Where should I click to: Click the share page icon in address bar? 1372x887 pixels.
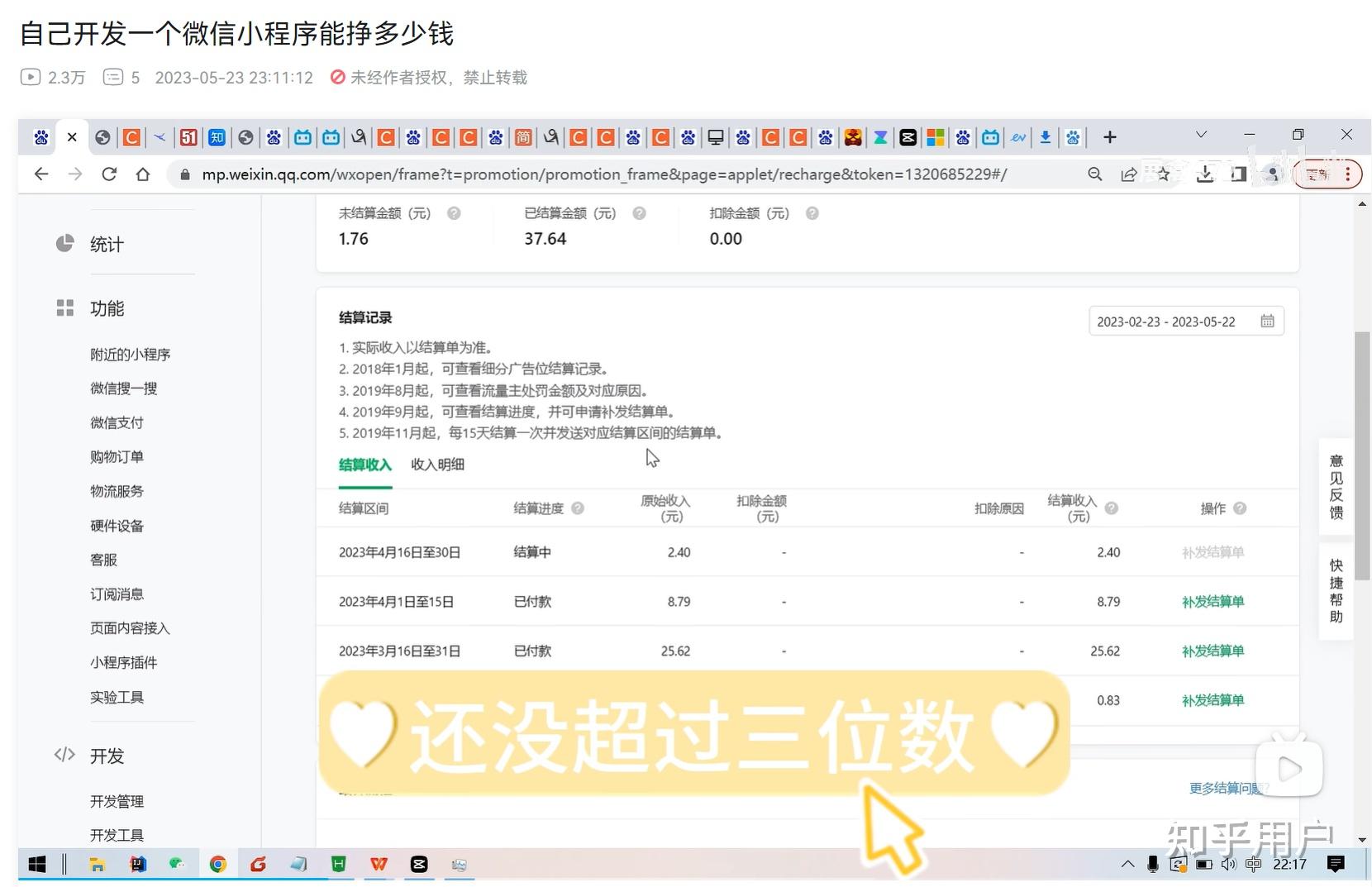[1128, 174]
